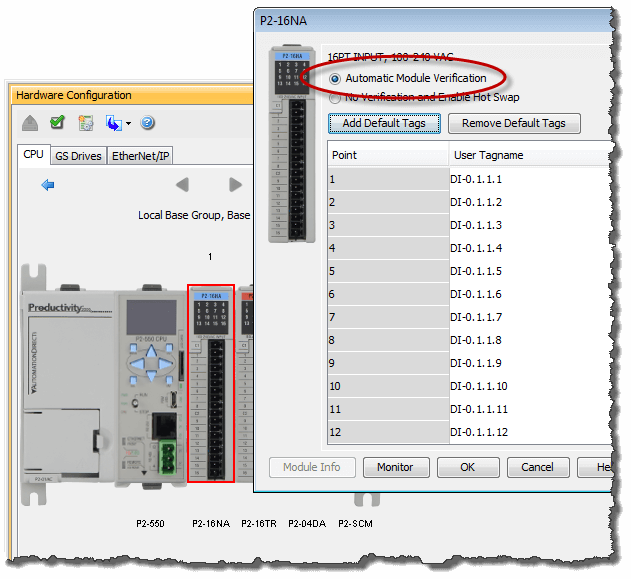The width and height of the screenshot is (631, 579).
Task: Click the P2-SCM label below the rack
Action: click(x=356, y=524)
